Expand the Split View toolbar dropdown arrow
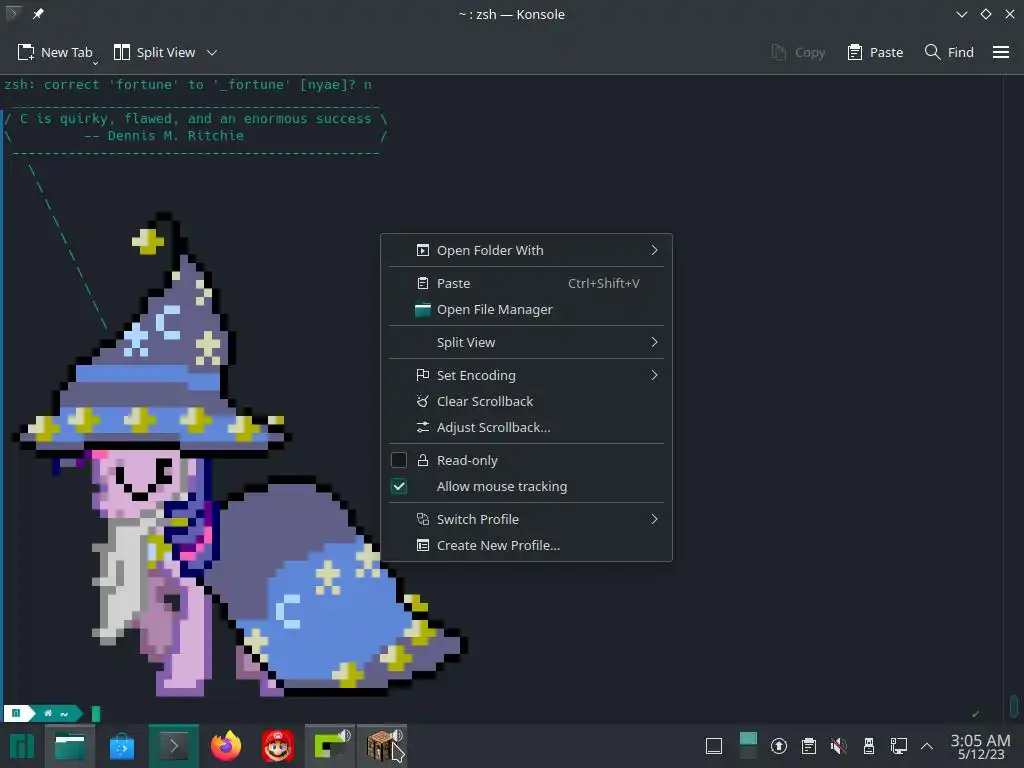 point(212,52)
